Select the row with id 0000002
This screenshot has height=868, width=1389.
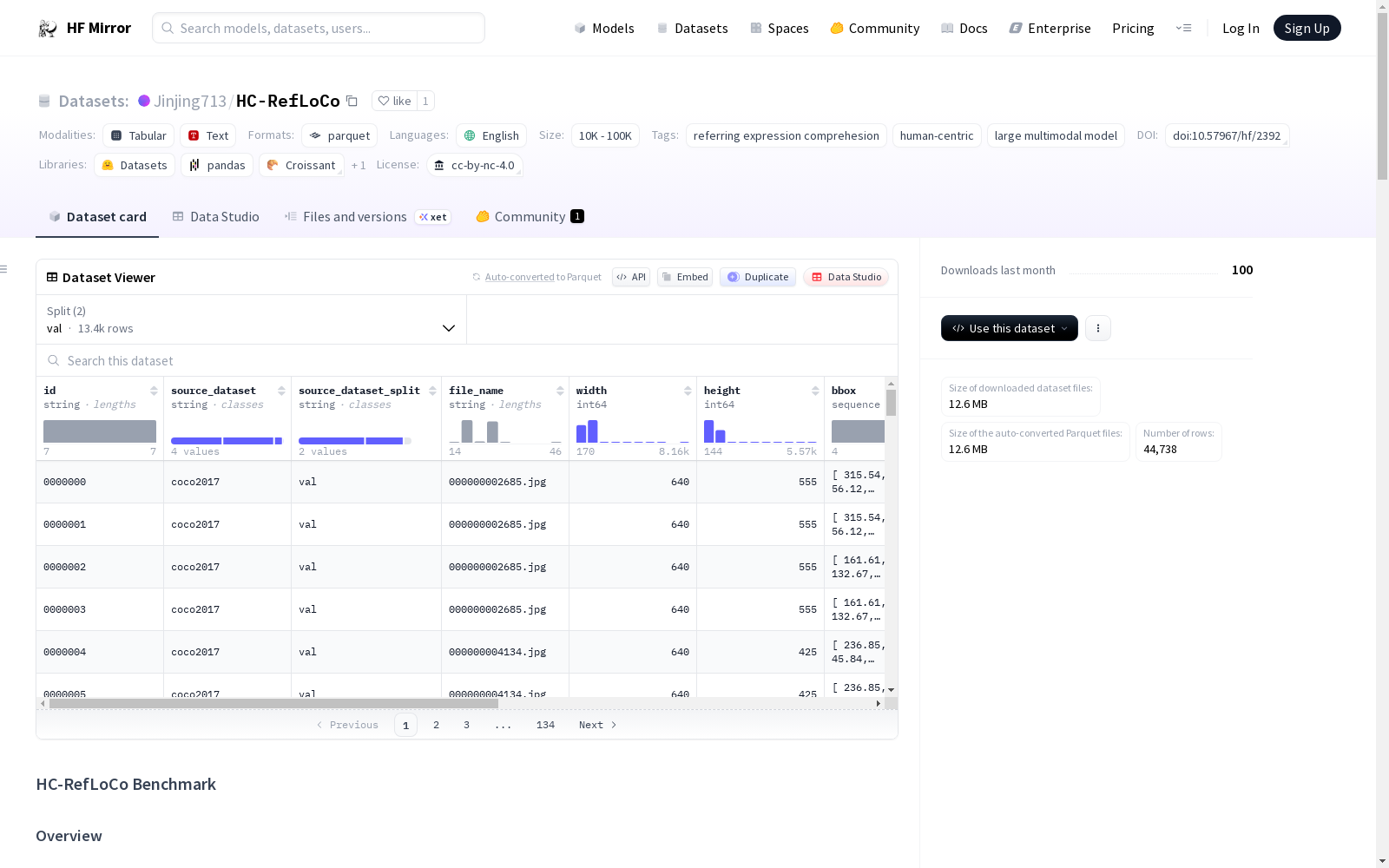pos(461,567)
